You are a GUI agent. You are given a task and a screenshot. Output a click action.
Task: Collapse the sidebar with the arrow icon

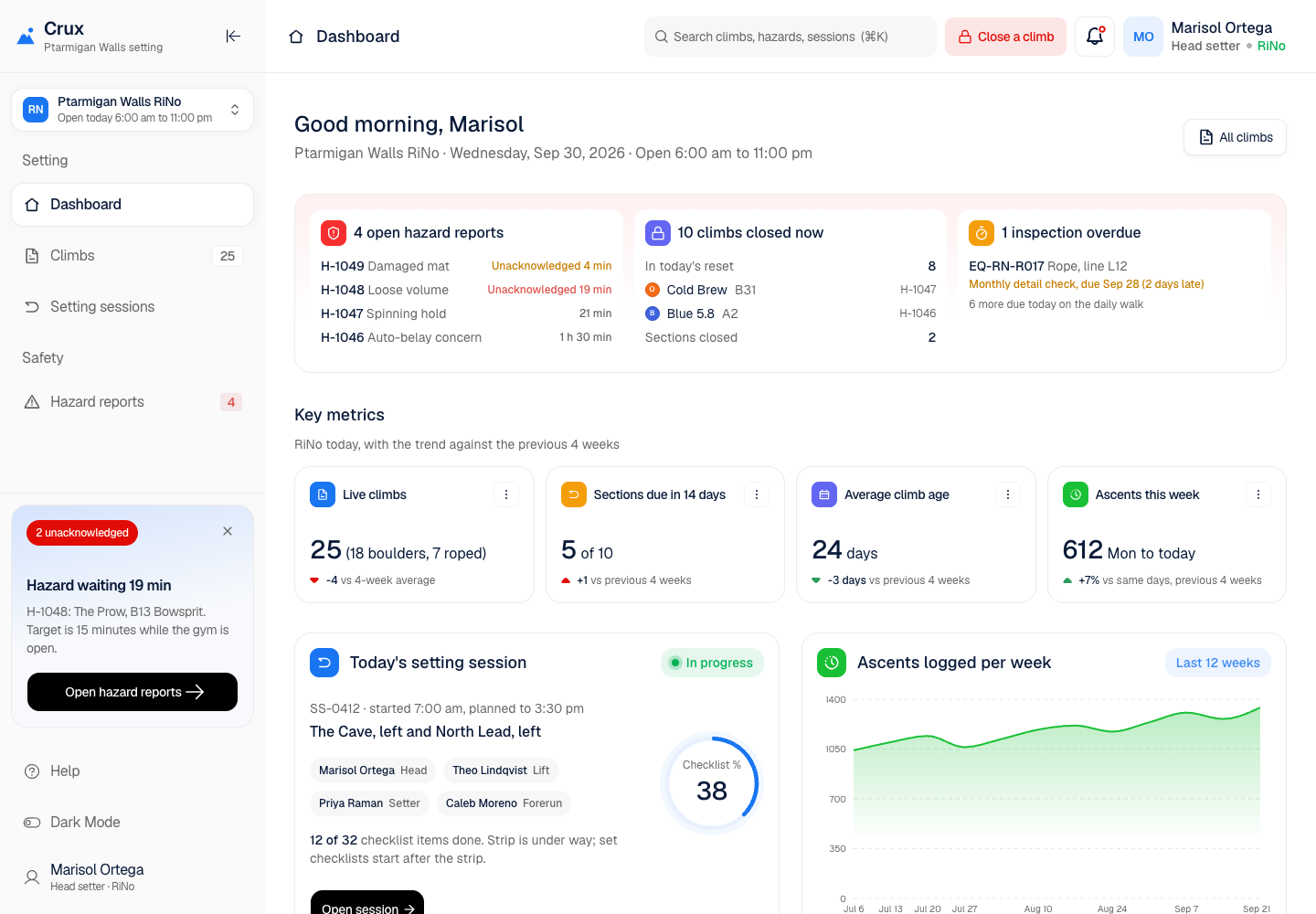point(233,37)
